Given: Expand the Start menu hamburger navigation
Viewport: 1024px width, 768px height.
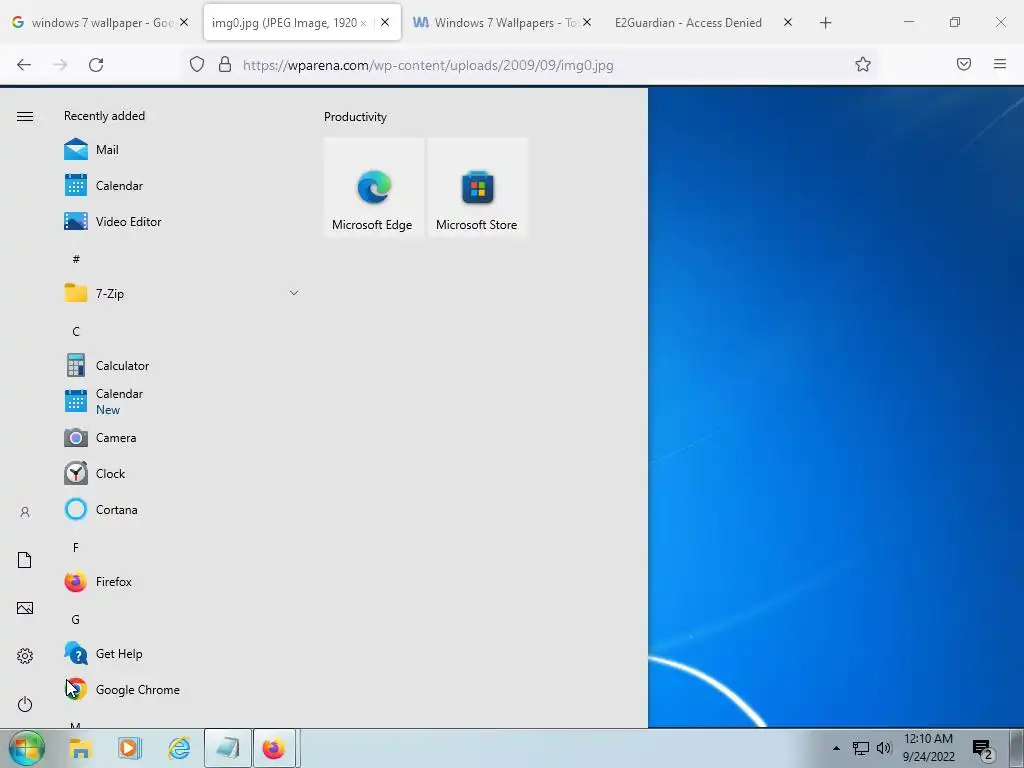Looking at the screenshot, I should 25,116.
